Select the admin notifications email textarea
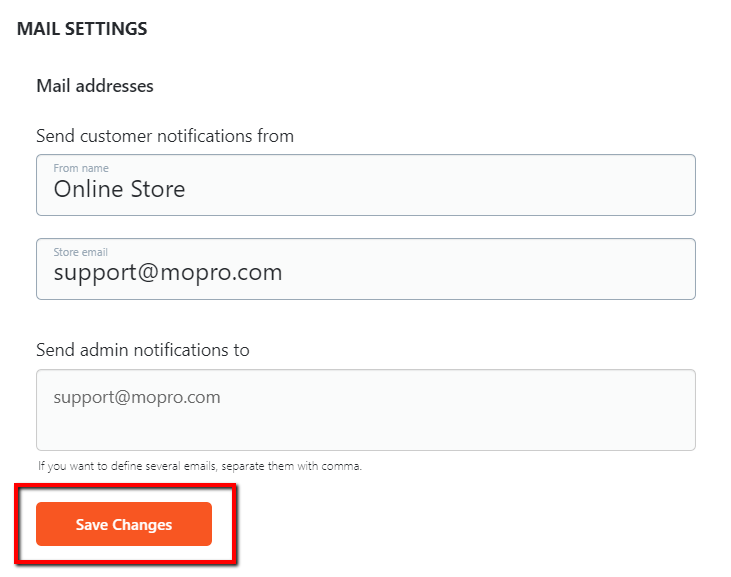The image size is (731, 577). point(365,410)
